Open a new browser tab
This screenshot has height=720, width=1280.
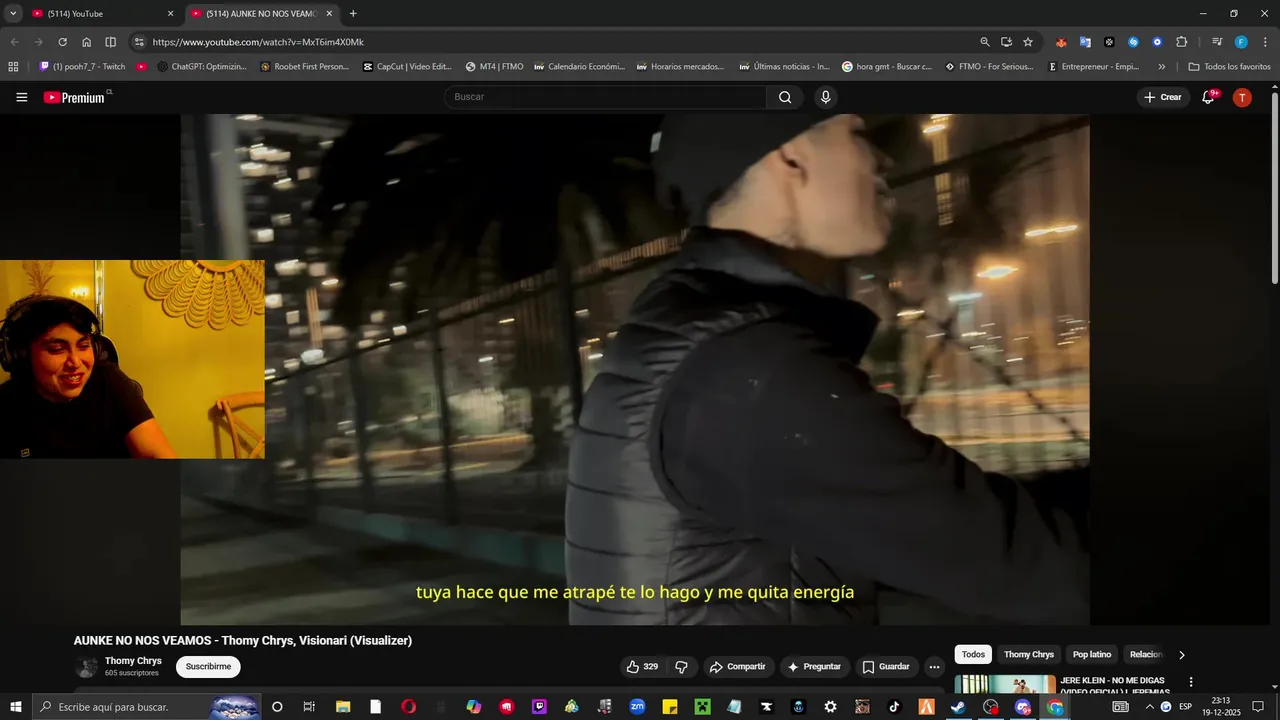tap(353, 14)
